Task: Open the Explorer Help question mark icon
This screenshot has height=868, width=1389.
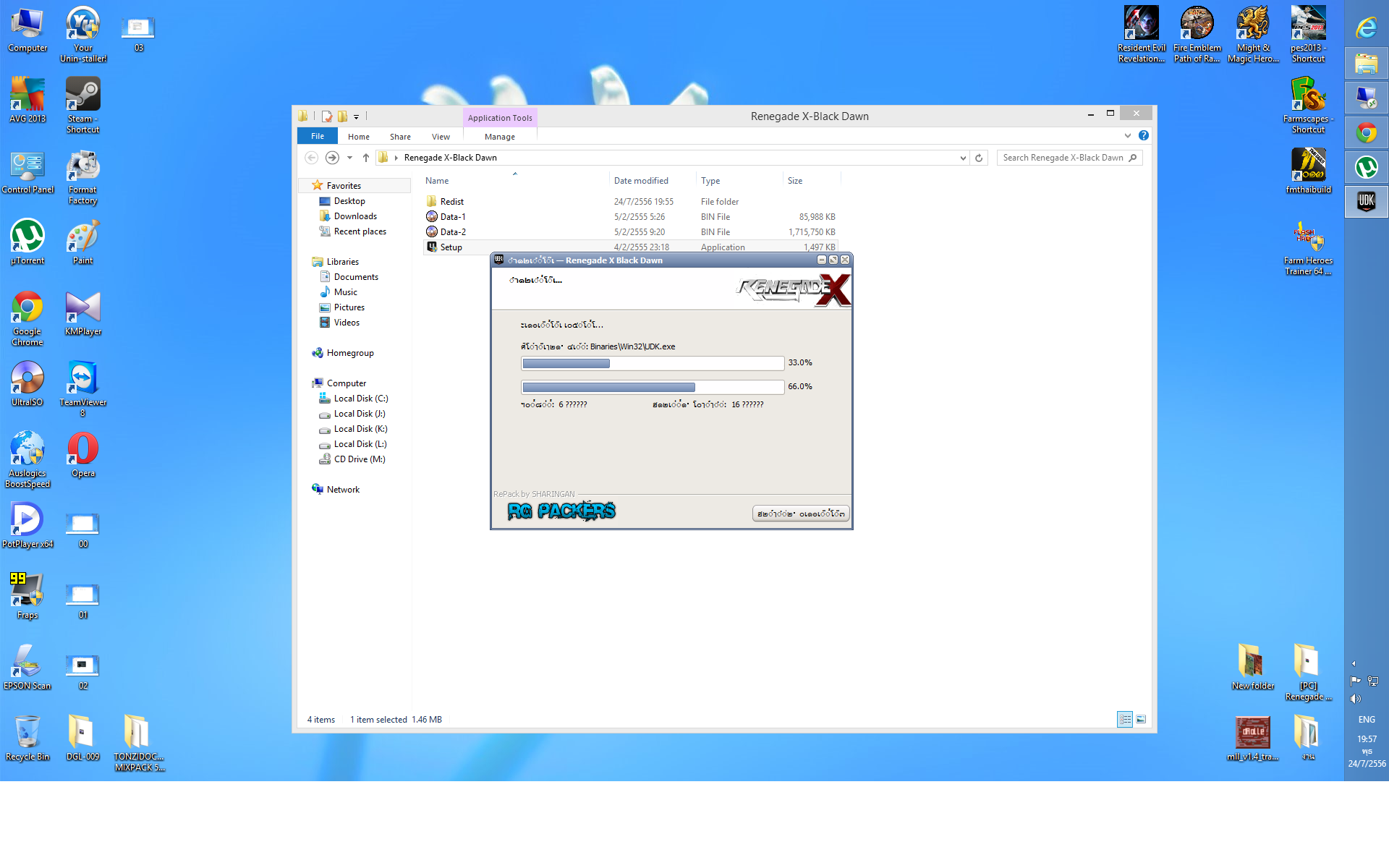Action: tap(1144, 136)
